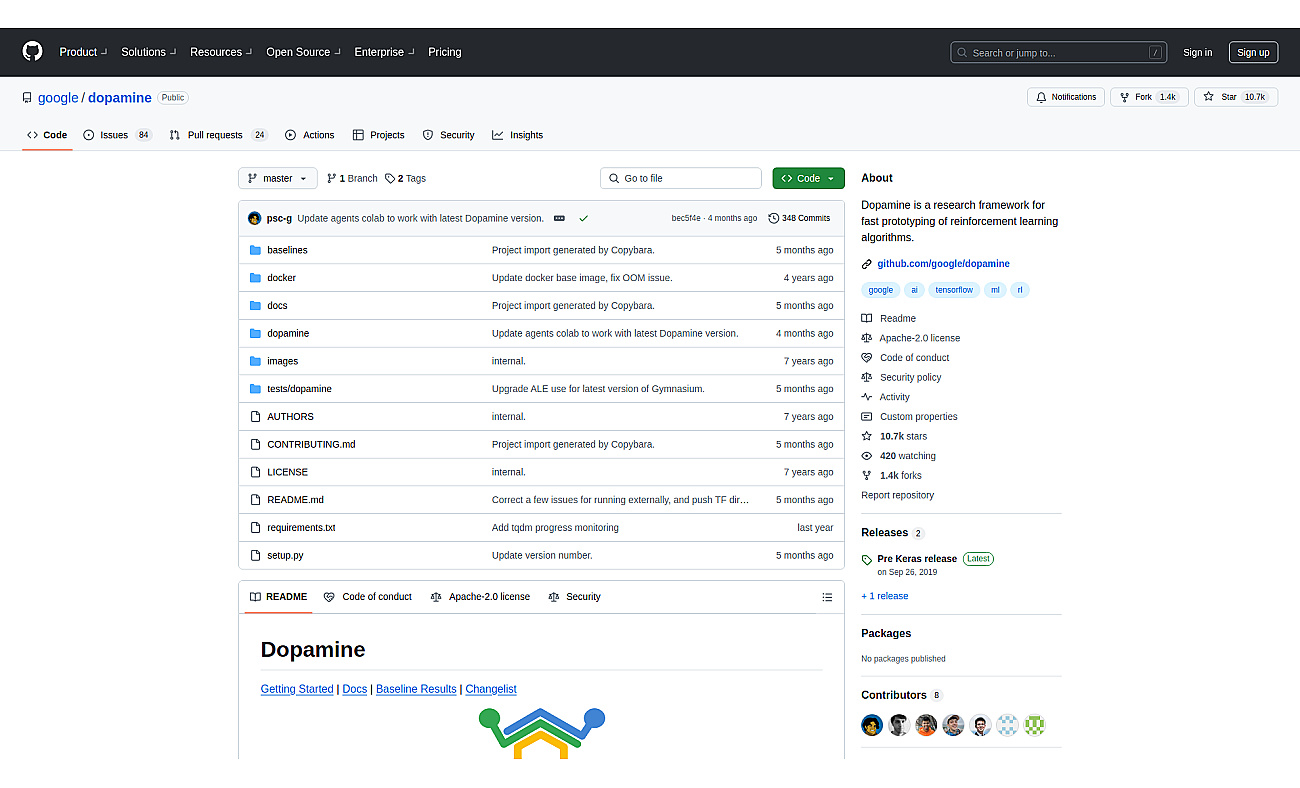Expand the Open Source menu
The image size is (1300, 788).
tap(303, 52)
